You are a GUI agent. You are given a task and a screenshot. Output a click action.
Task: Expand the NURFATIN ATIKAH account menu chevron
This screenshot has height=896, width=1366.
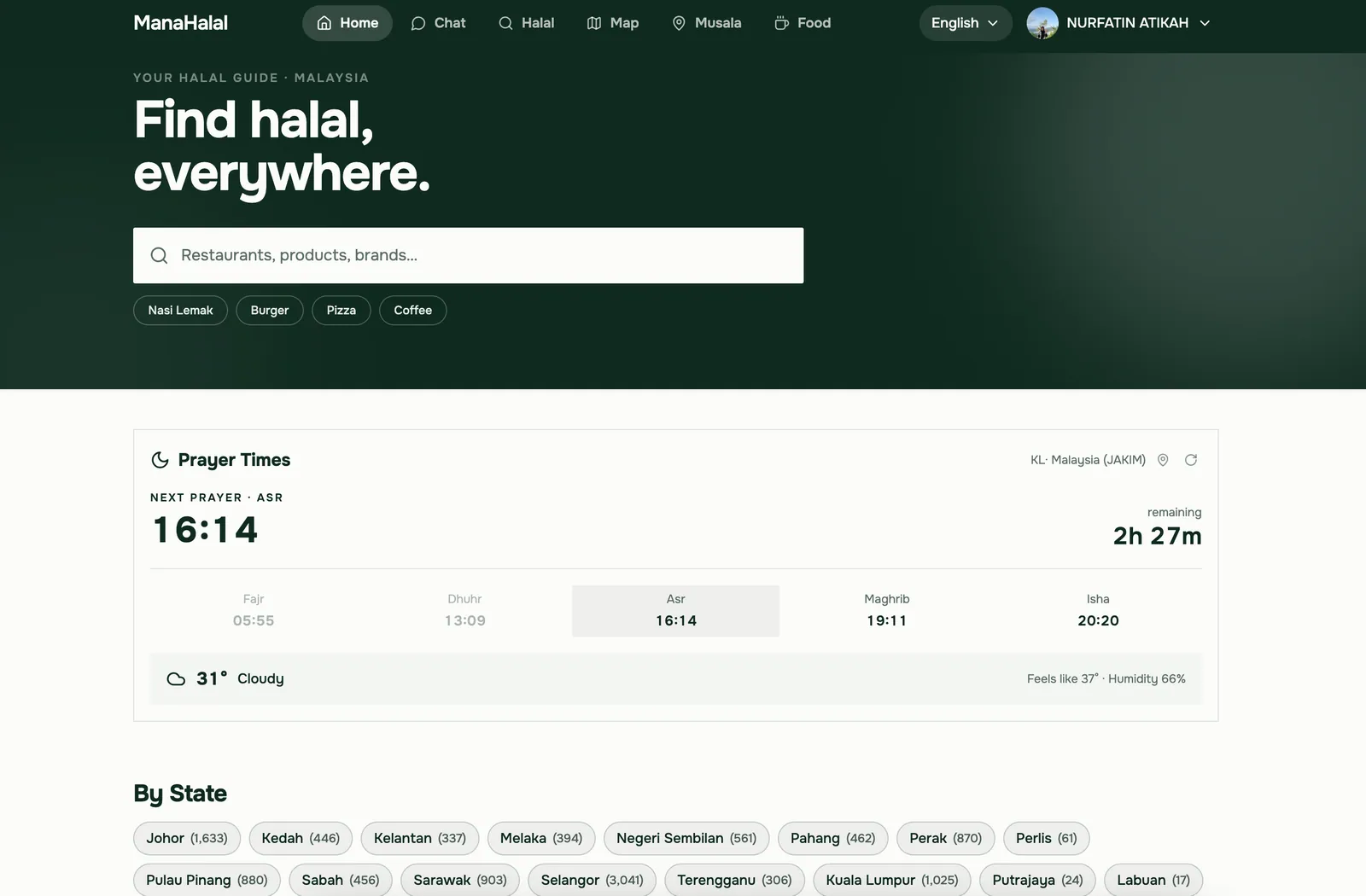(x=1205, y=23)
